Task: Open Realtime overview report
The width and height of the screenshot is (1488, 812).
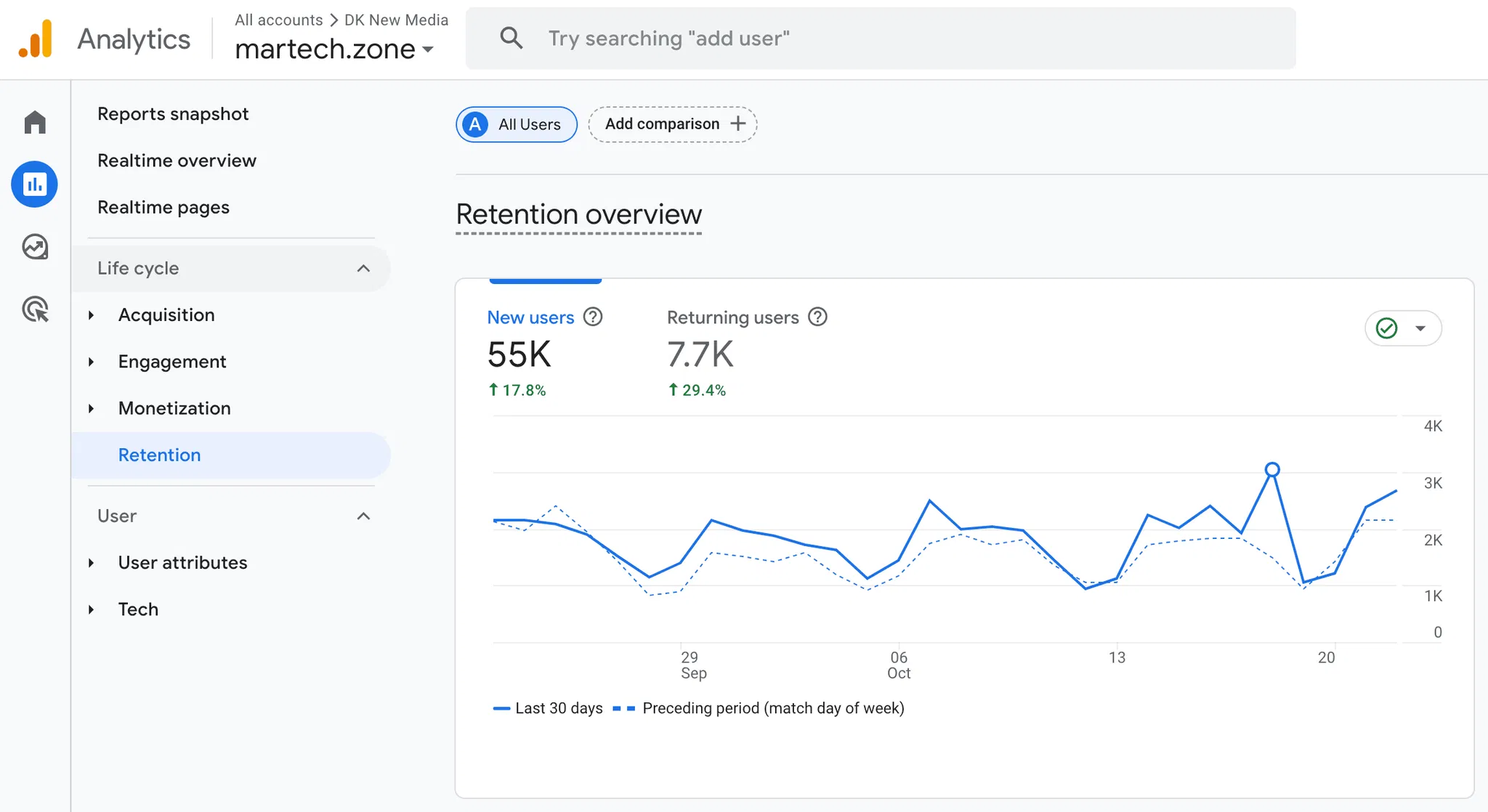Action: tap(177, 161)
